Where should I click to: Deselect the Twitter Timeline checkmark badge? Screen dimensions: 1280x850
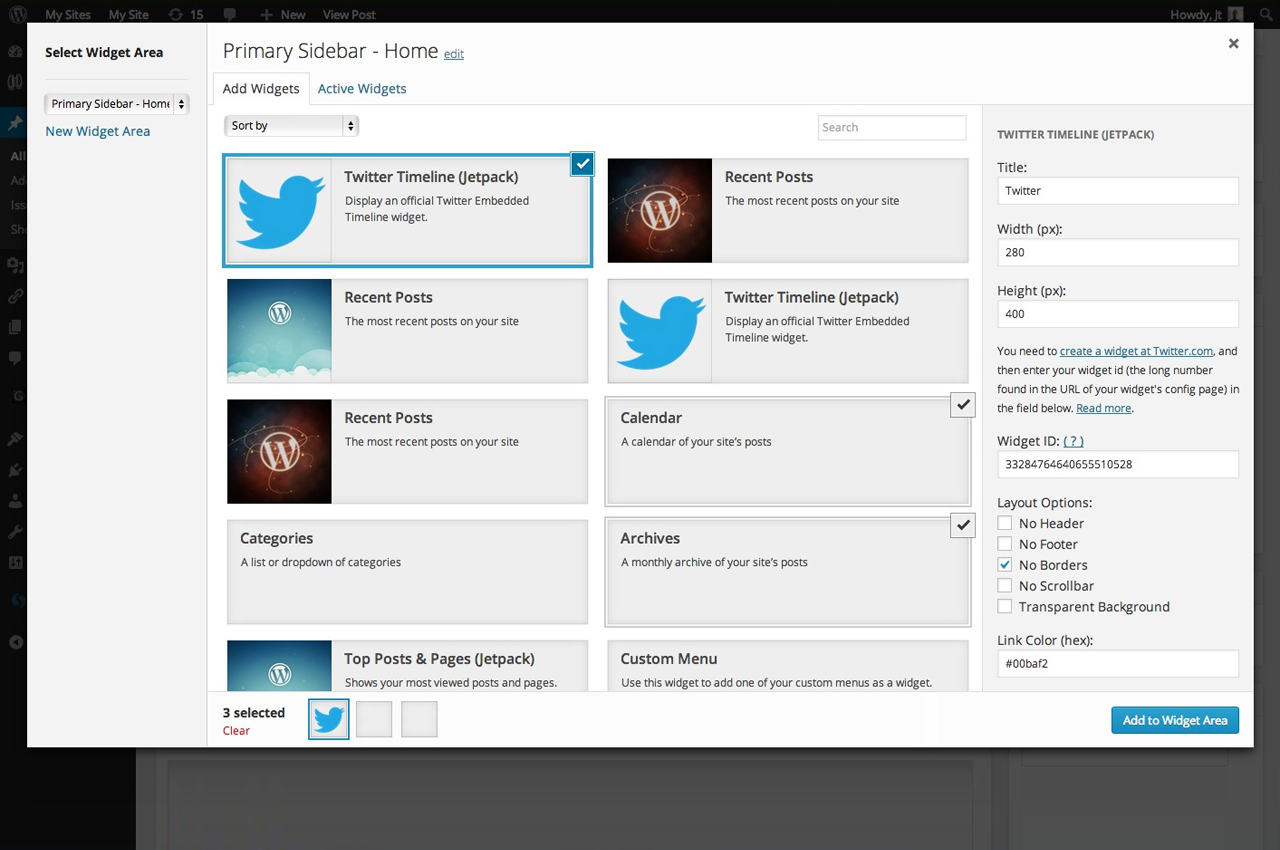pyautogui.click(x=582, y=164)
